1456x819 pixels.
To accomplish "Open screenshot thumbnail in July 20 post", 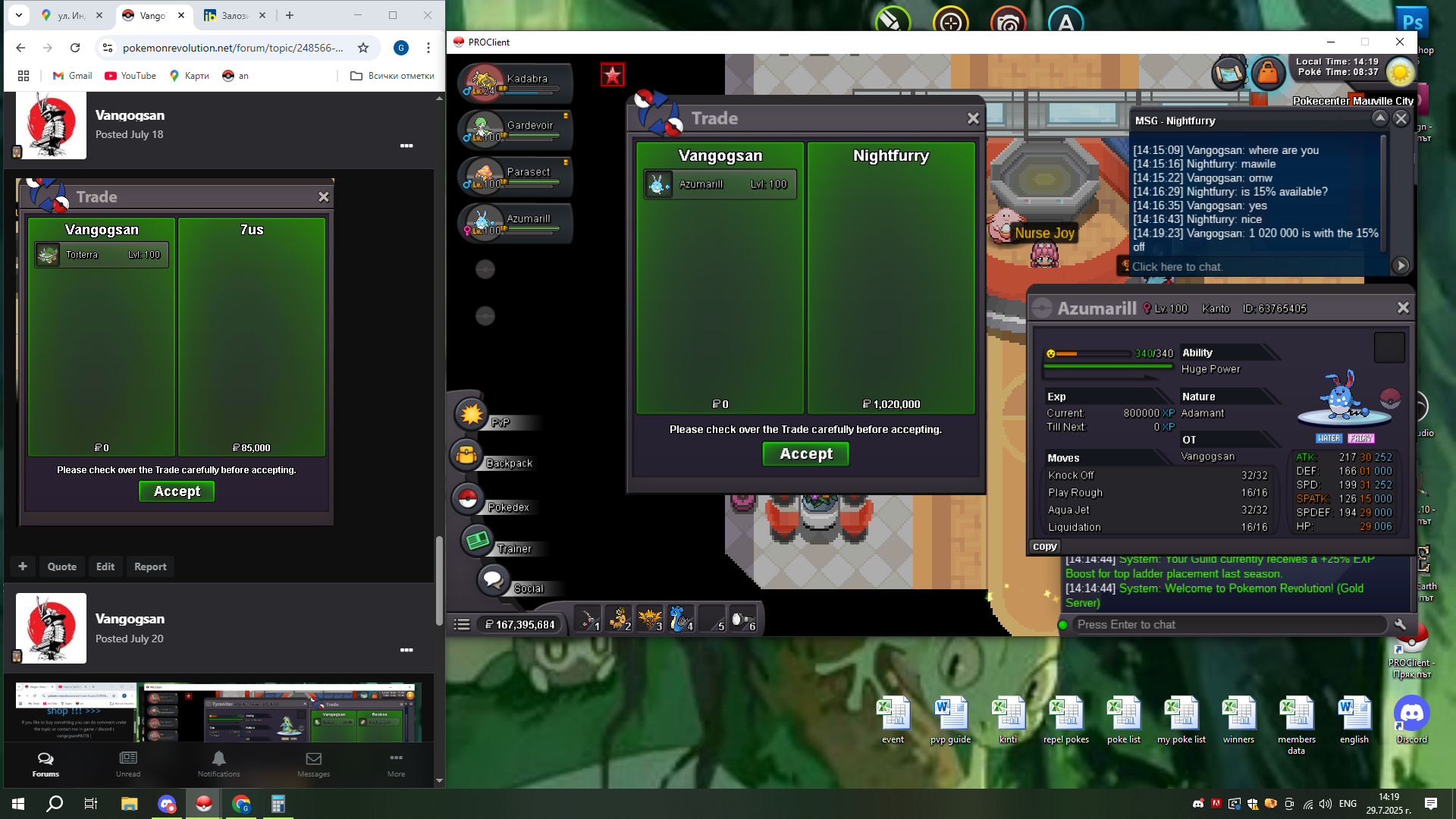I will coord(218,712).
